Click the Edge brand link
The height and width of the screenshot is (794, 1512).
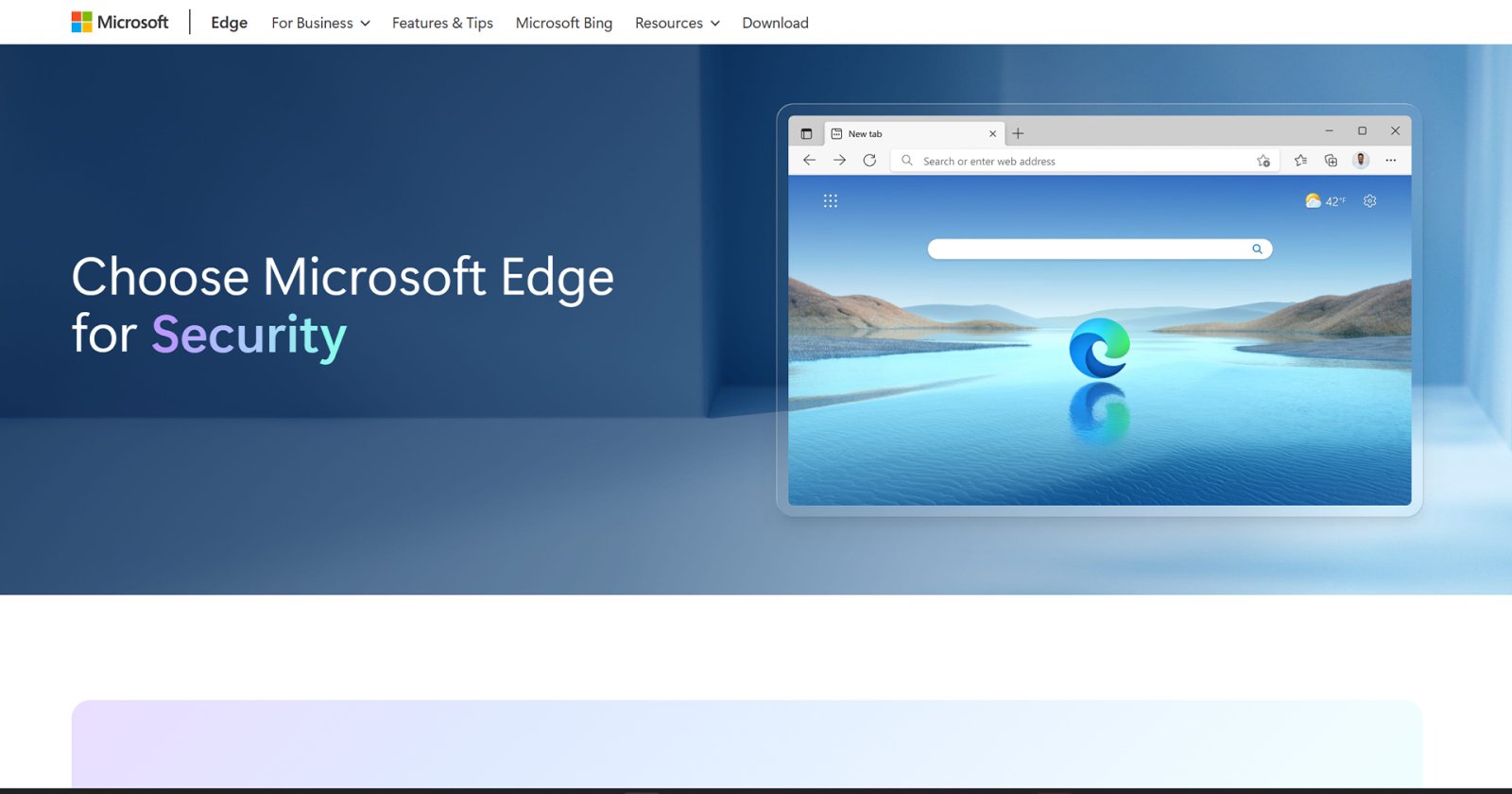coord(229,23)
